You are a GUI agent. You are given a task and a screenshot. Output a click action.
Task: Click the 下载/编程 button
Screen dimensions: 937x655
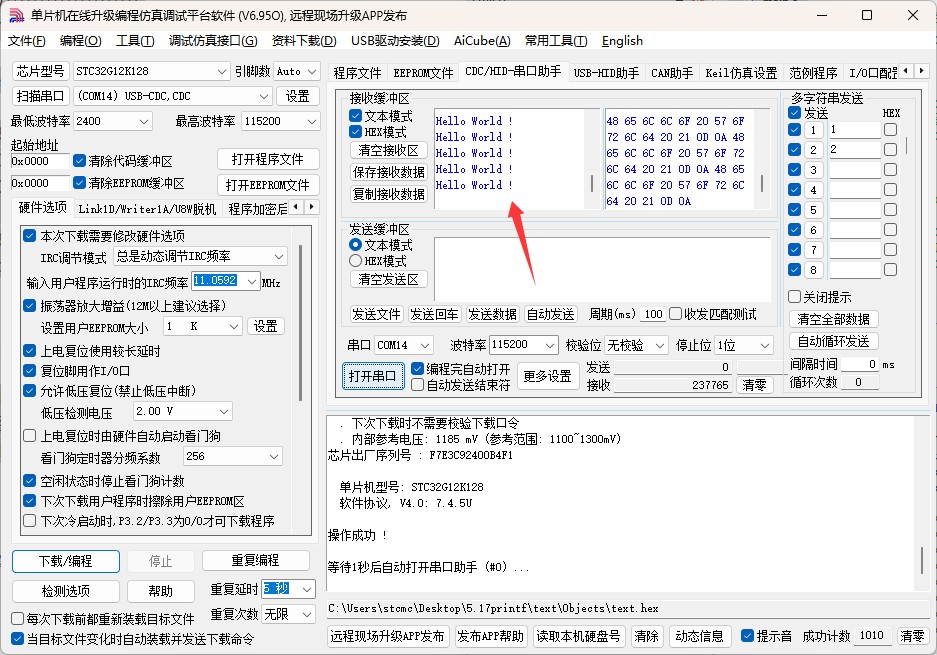(x=66, y=561)
